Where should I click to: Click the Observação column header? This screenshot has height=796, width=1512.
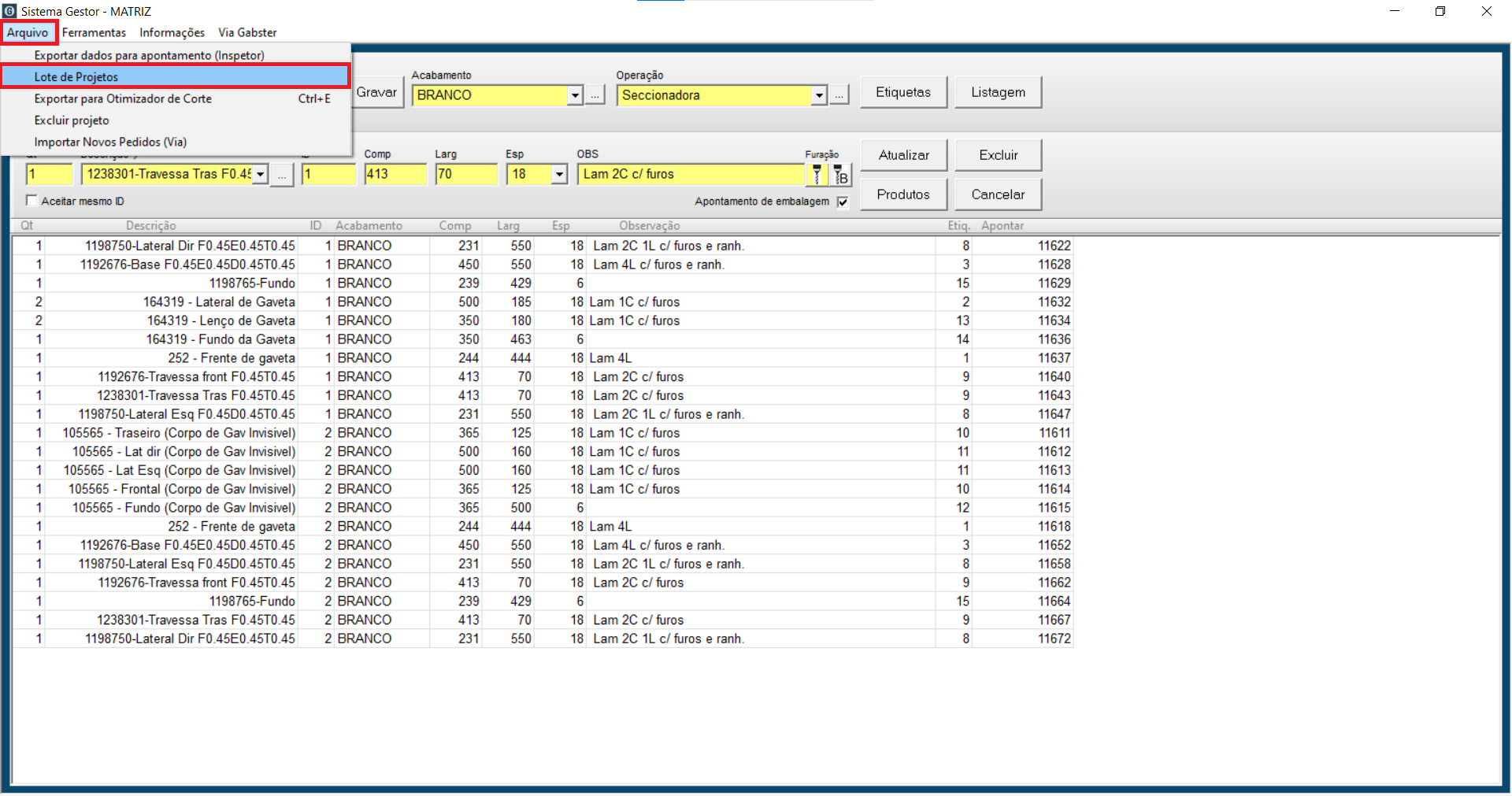pos(650,226)
